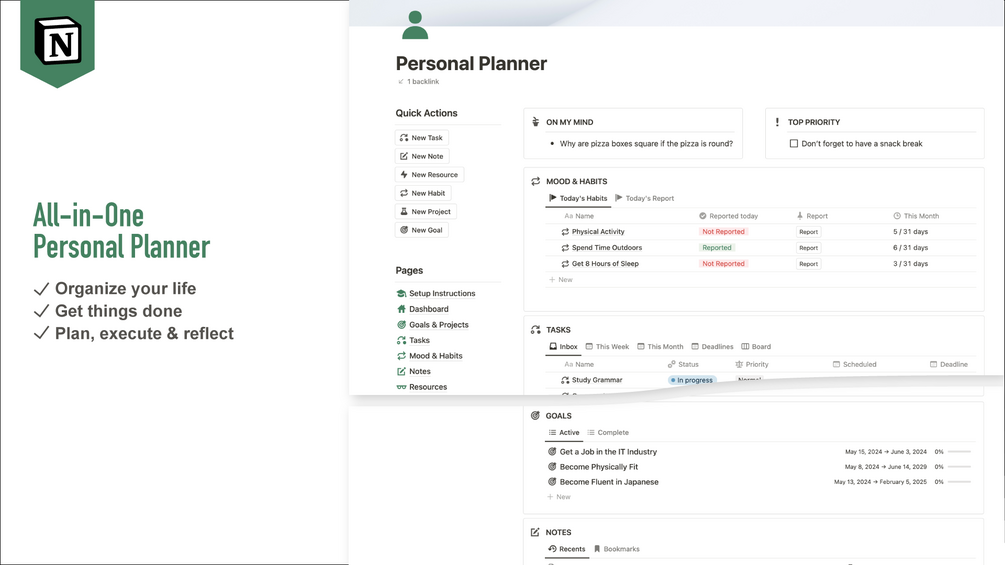Click the Mood & Habits loop icon
This screenshot has height=565, width=1005.
pos(536,181)
